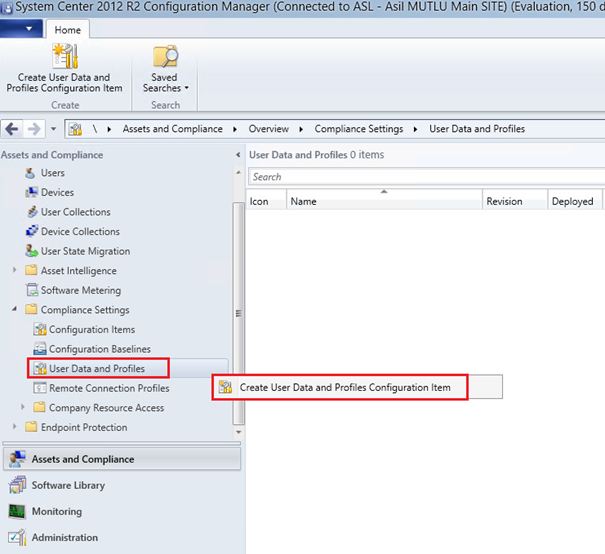
Task: Collapse the navigation pane with the arrow
Action: 238,155
